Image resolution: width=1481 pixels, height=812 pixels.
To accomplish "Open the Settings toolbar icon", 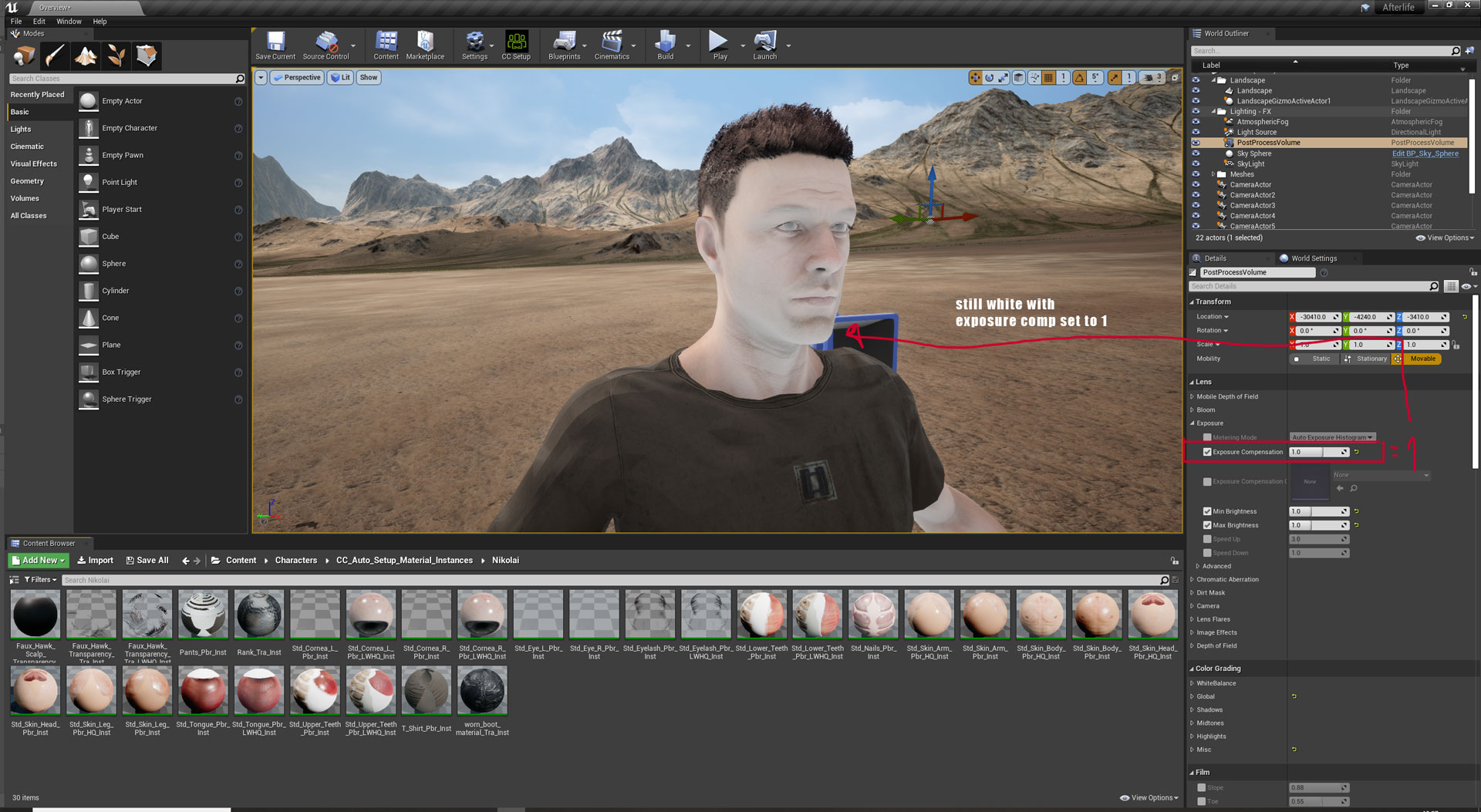I will (x=474, y=45).
